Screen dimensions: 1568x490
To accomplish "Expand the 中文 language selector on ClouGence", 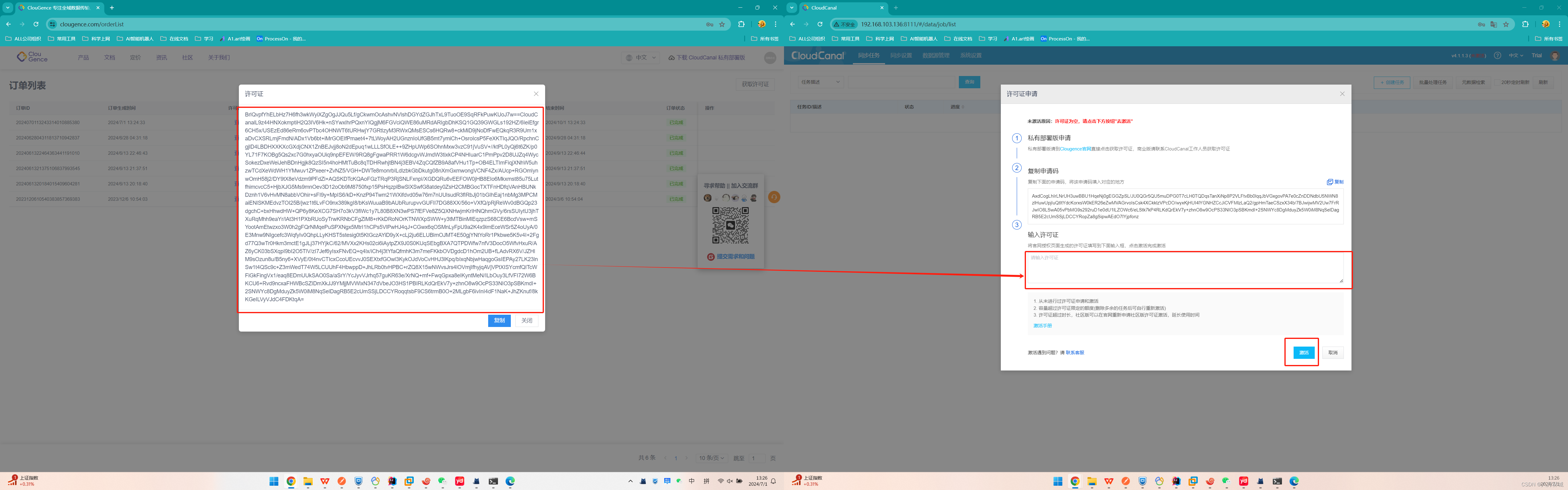I will click(642, 58).
